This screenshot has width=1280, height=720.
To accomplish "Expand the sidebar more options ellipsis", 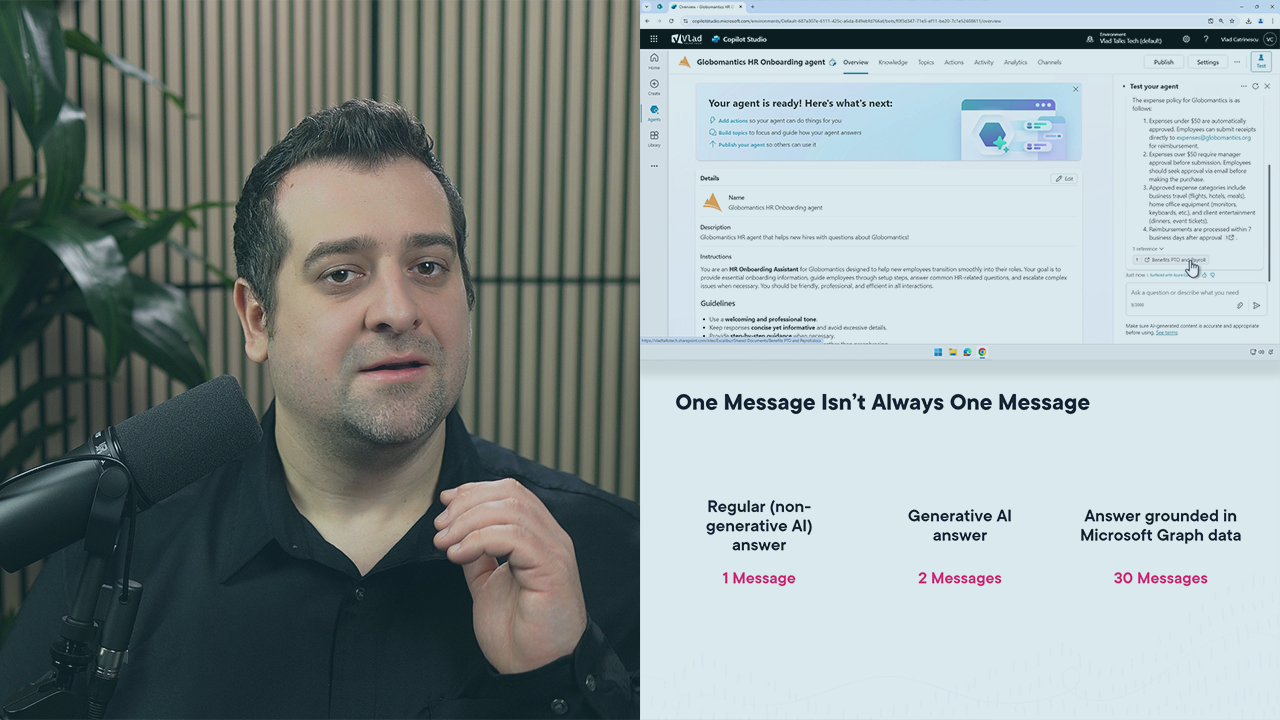I will (654, 166).
